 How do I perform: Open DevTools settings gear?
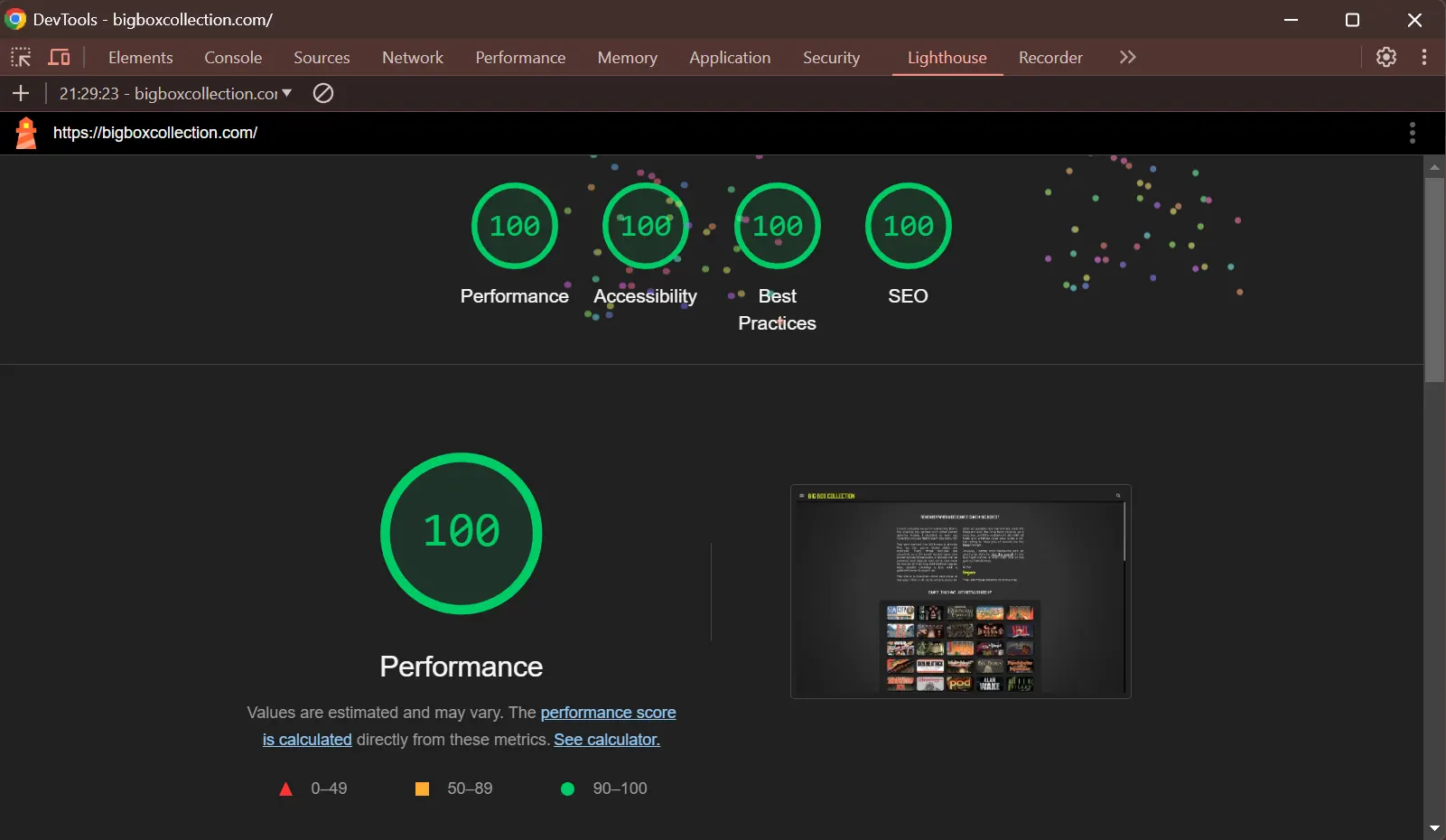point(1385,57)
